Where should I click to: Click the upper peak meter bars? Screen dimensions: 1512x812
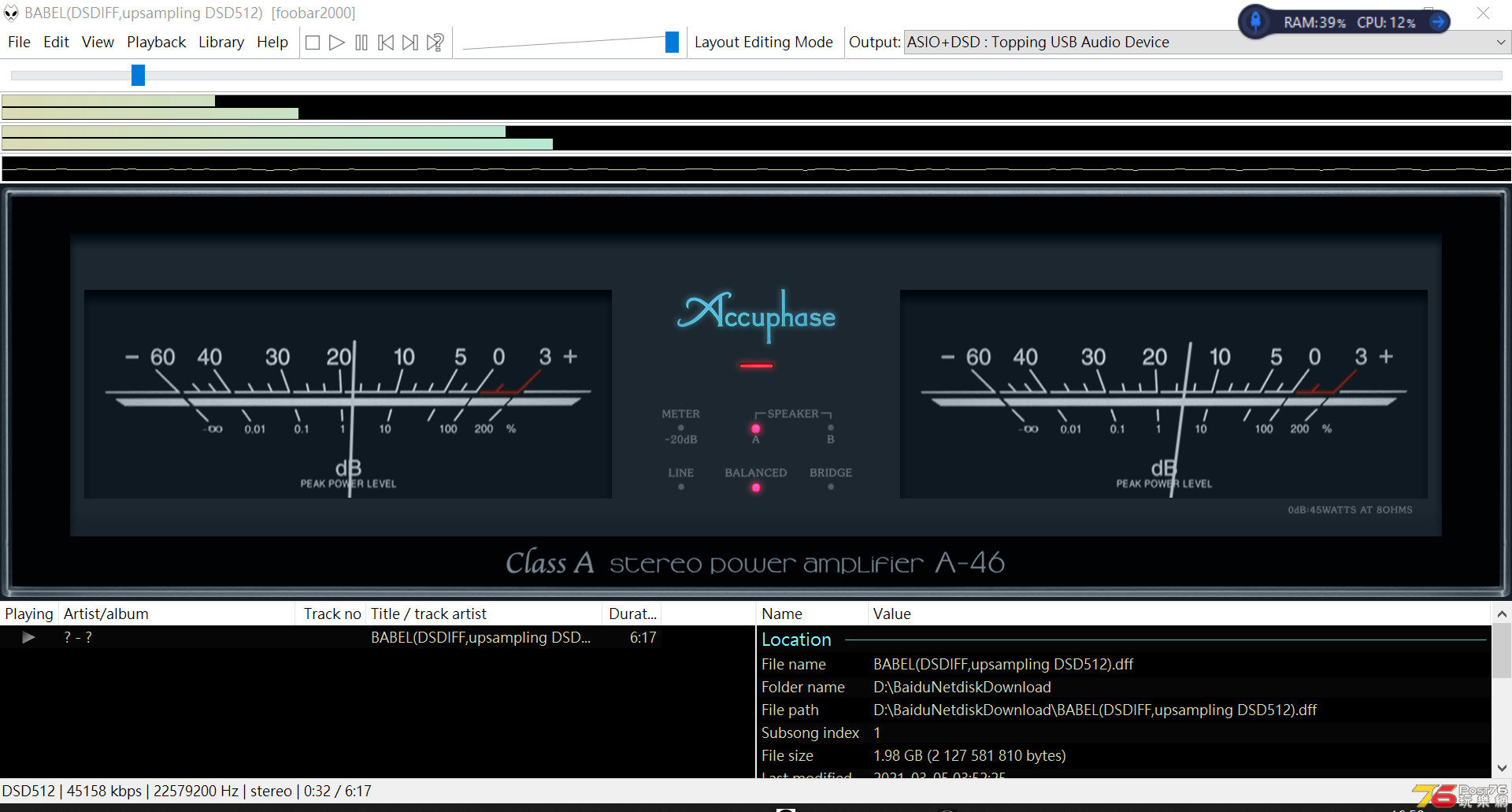click(756, 107)
